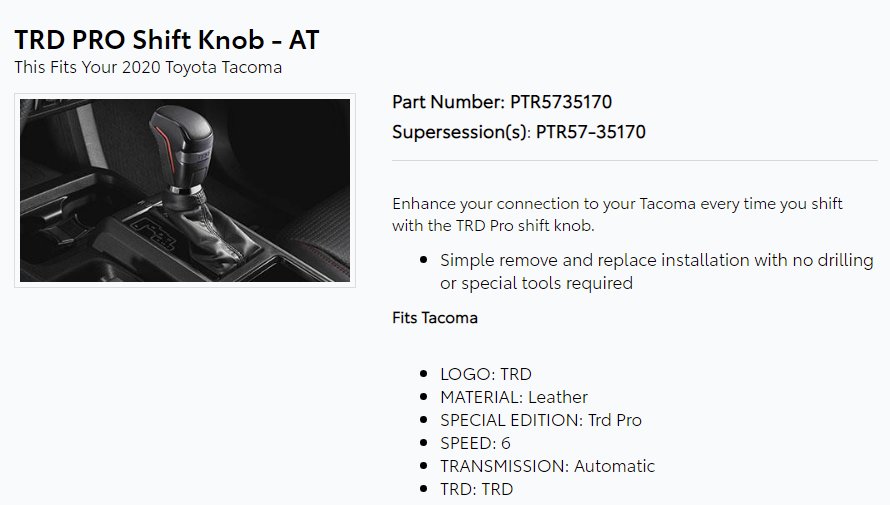Click the 'Enhance your connection' description paragraph
890x505 pixels.
pos(617,214)
